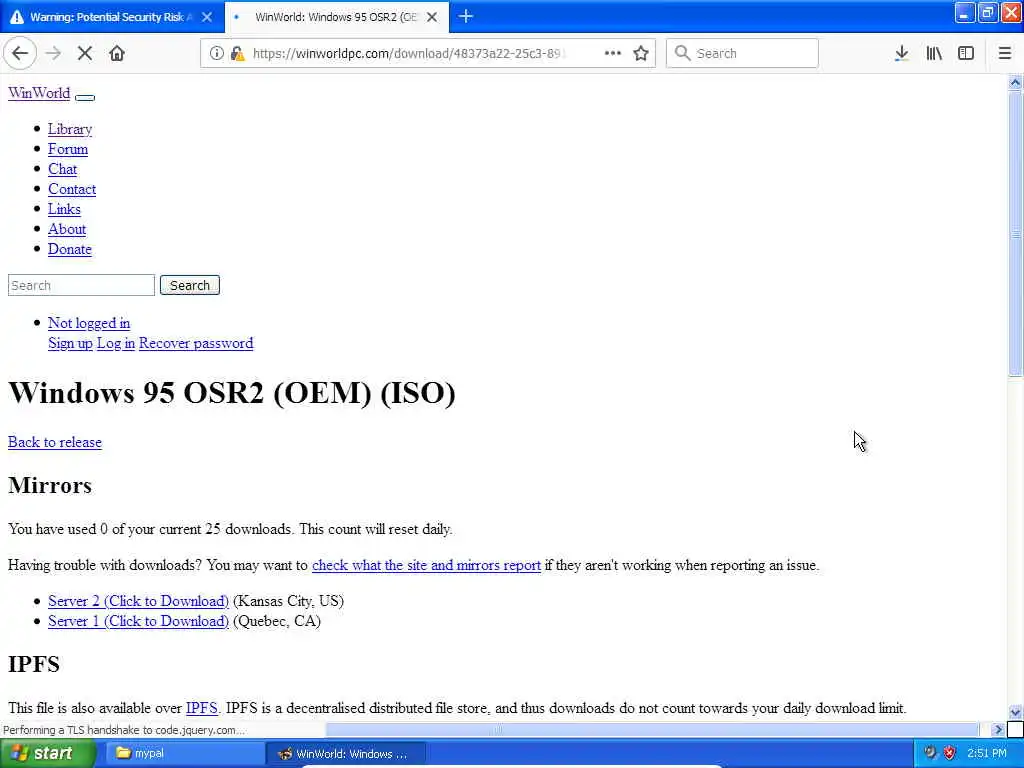Close the WinWorld tab
This screenshot has height=768, width=1024.
[432, 17]
